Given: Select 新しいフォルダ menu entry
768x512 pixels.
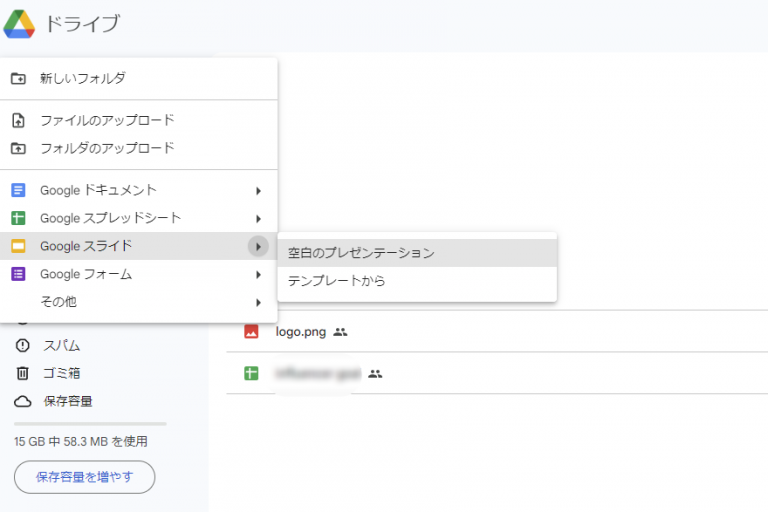Looking at the screenshot, I should point(82,78).
